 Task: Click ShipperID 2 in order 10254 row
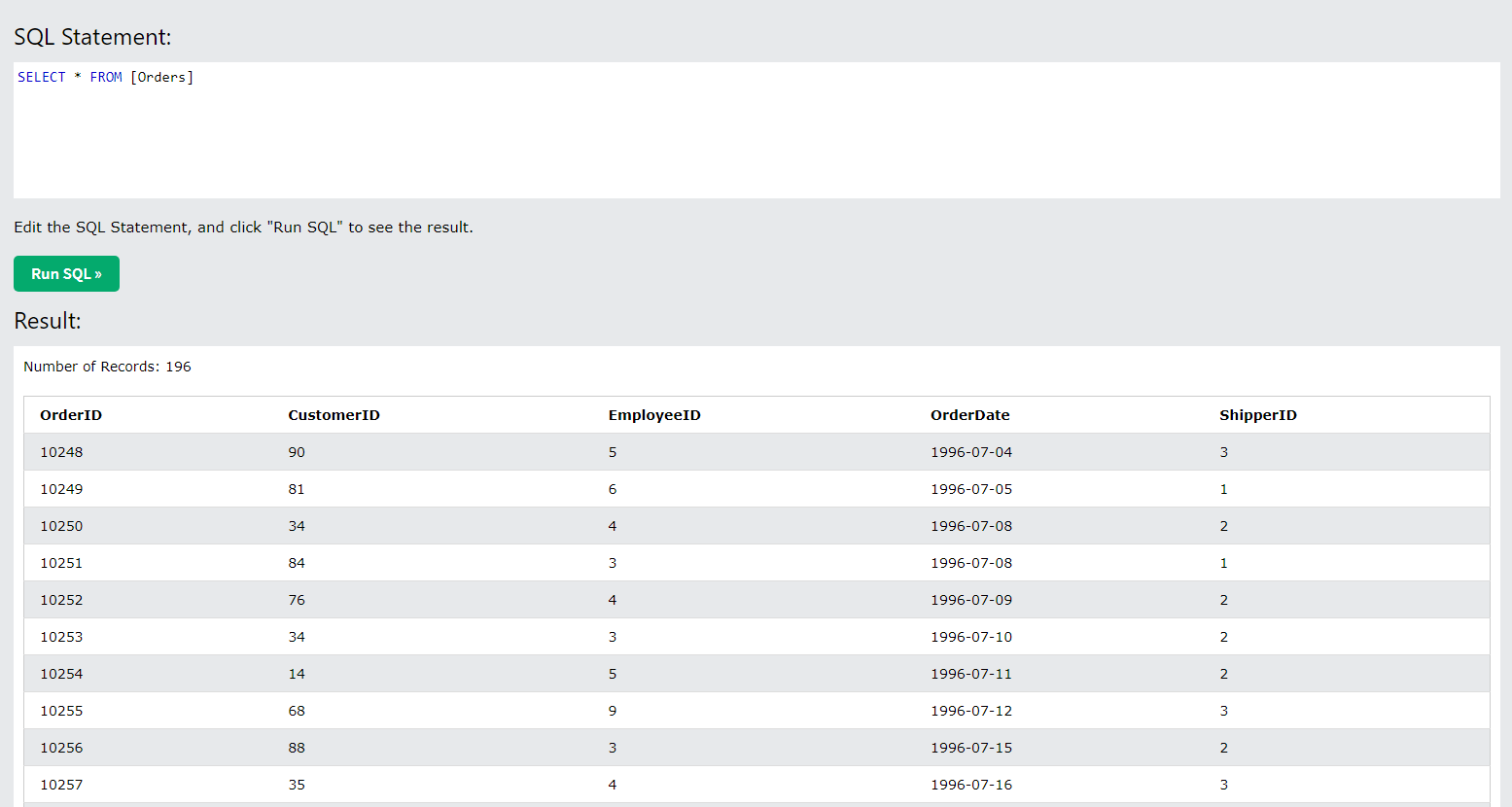pyautogui.click(x=1224, y=674)
